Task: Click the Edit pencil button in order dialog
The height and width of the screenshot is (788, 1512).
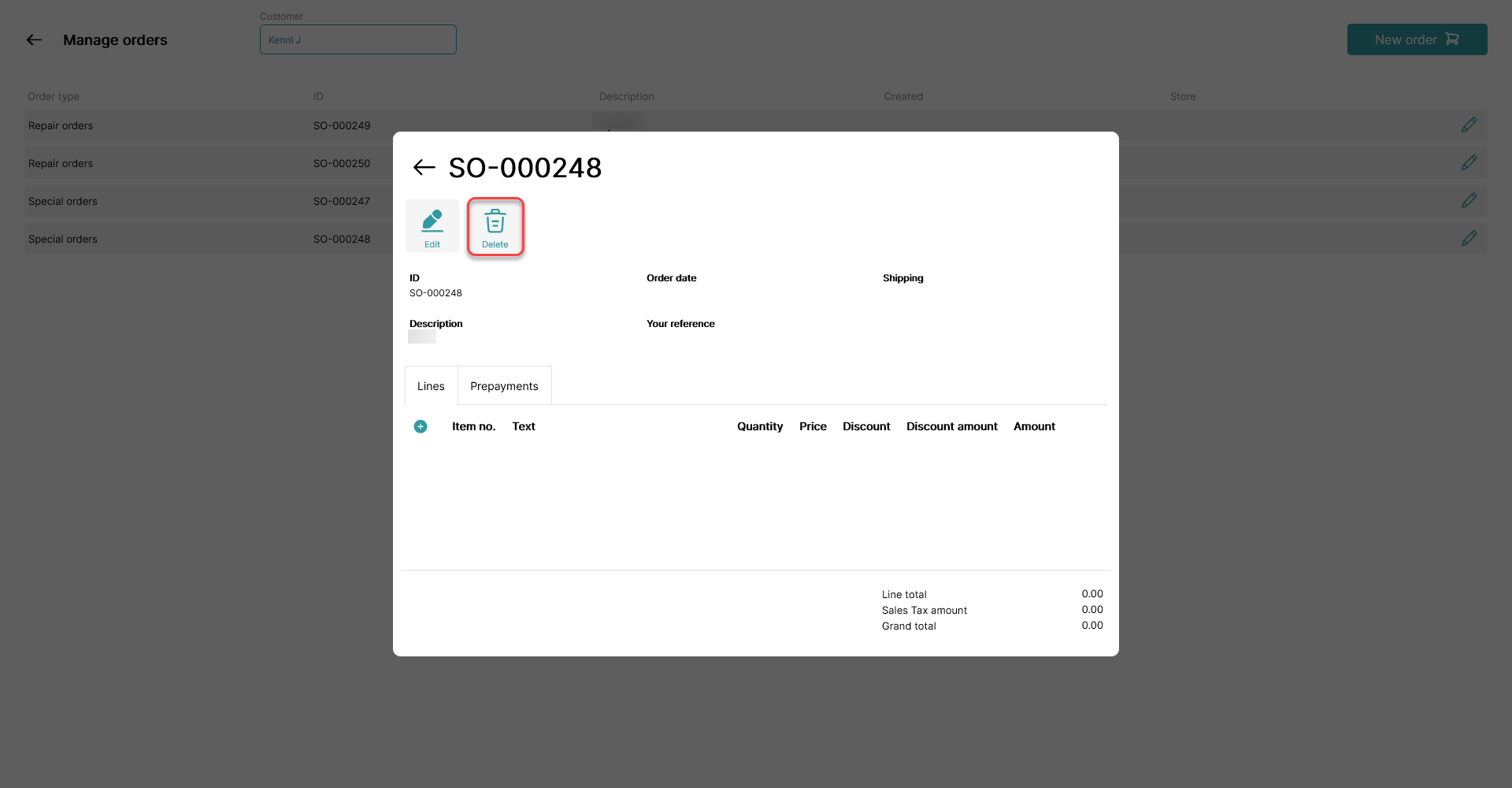Action: (432, 227)
